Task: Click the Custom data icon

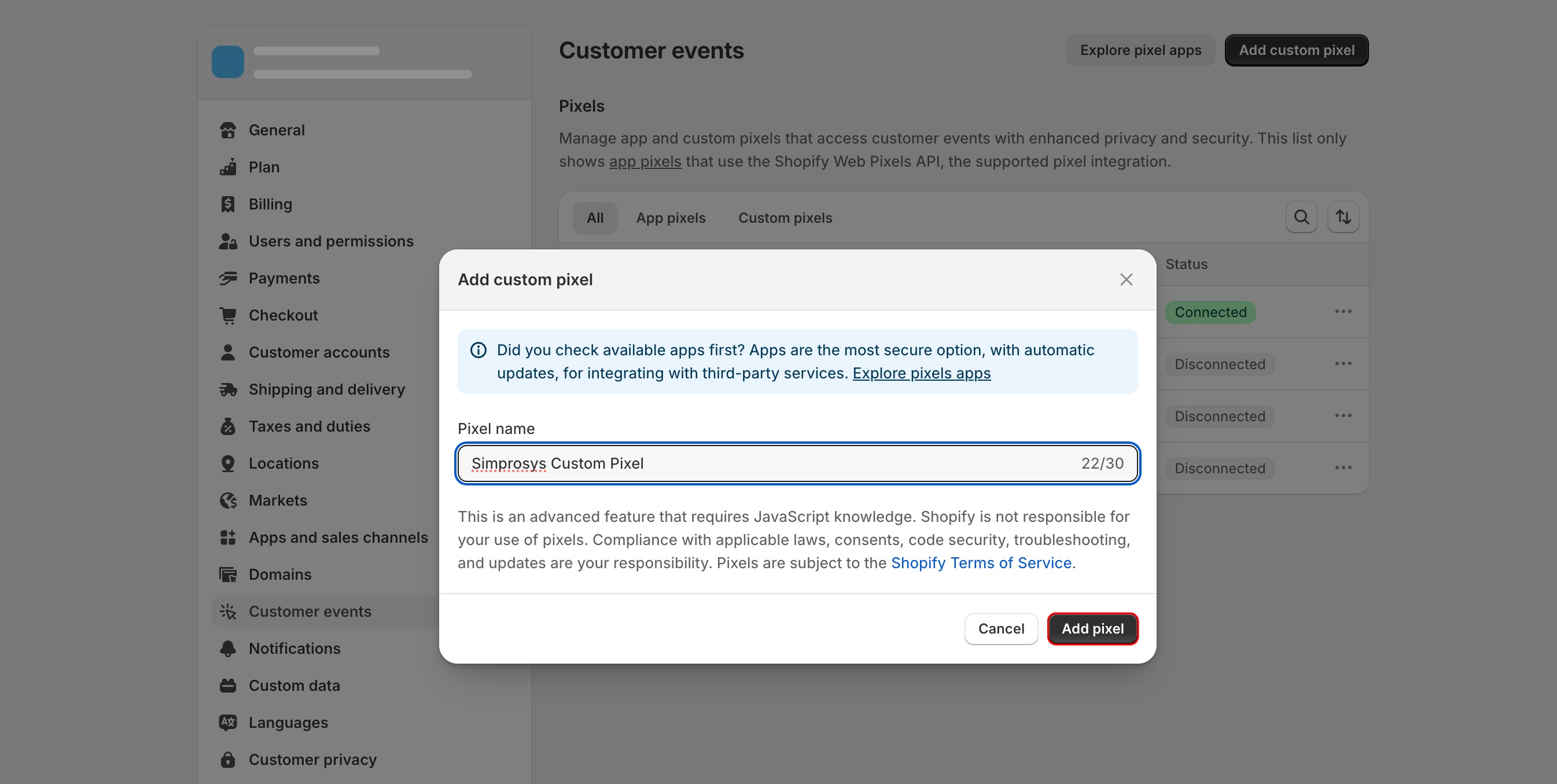Action: pos(228,686)
